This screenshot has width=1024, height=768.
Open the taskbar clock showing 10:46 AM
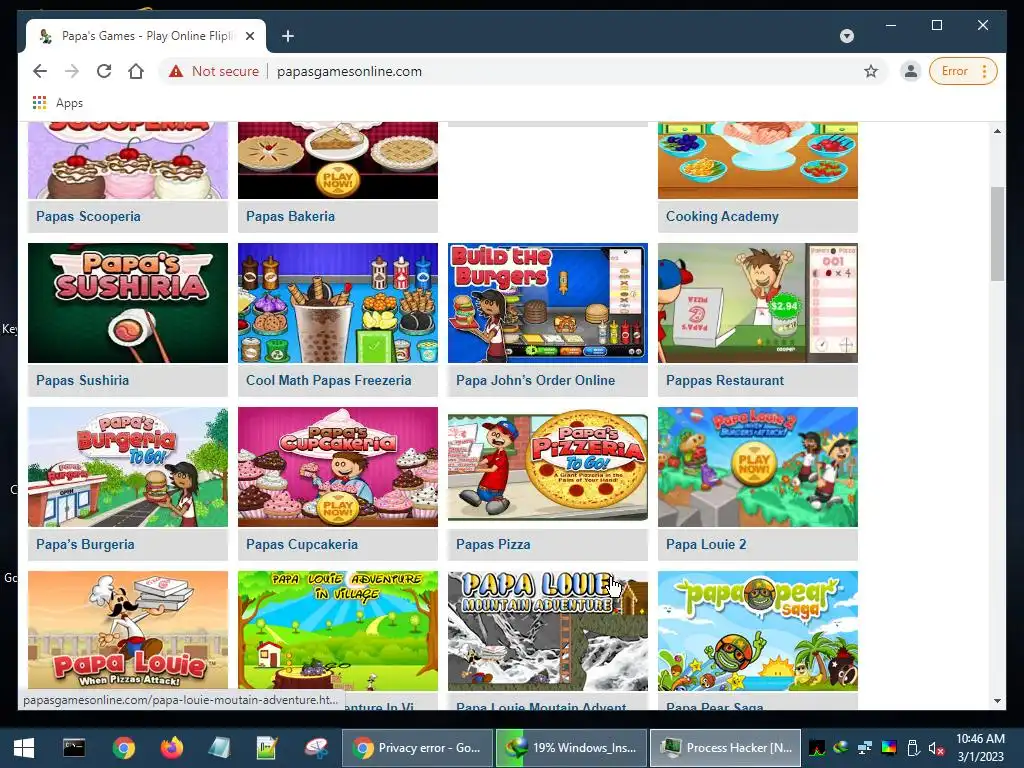[x=980, y=748]
